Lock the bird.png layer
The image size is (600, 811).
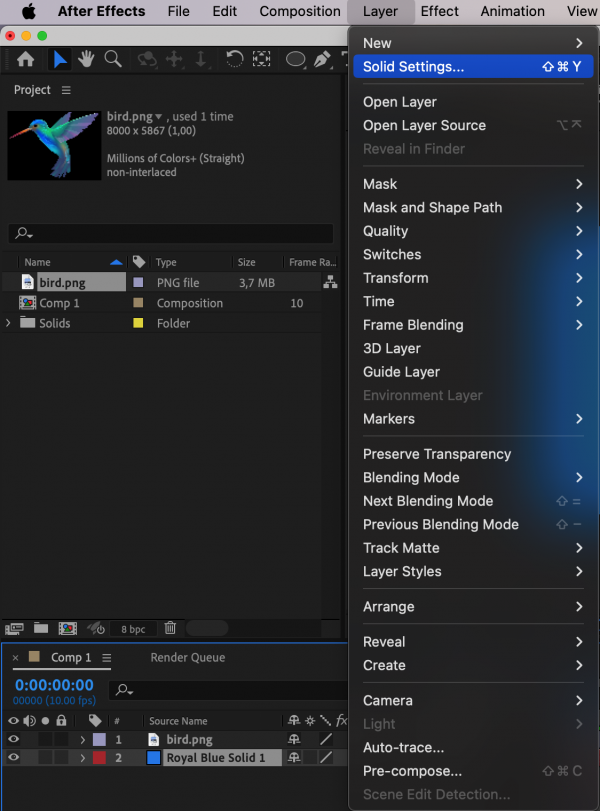click(x=62, y=738)
